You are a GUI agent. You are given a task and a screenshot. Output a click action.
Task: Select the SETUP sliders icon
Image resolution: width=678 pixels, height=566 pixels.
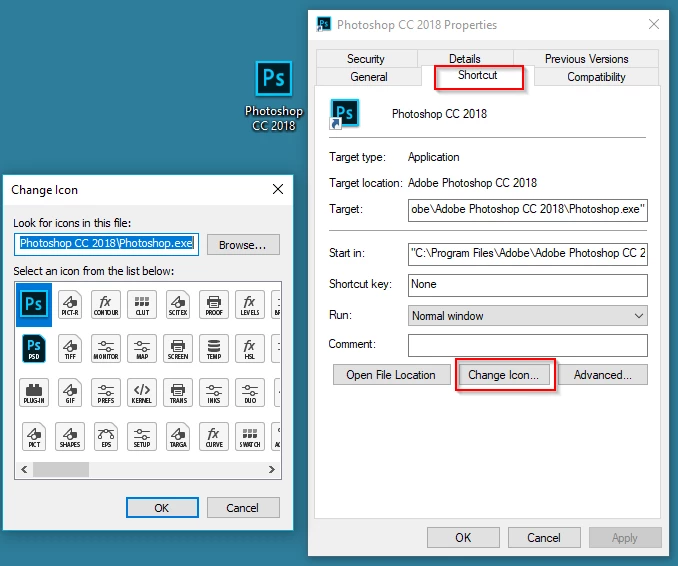pos(142,437)
